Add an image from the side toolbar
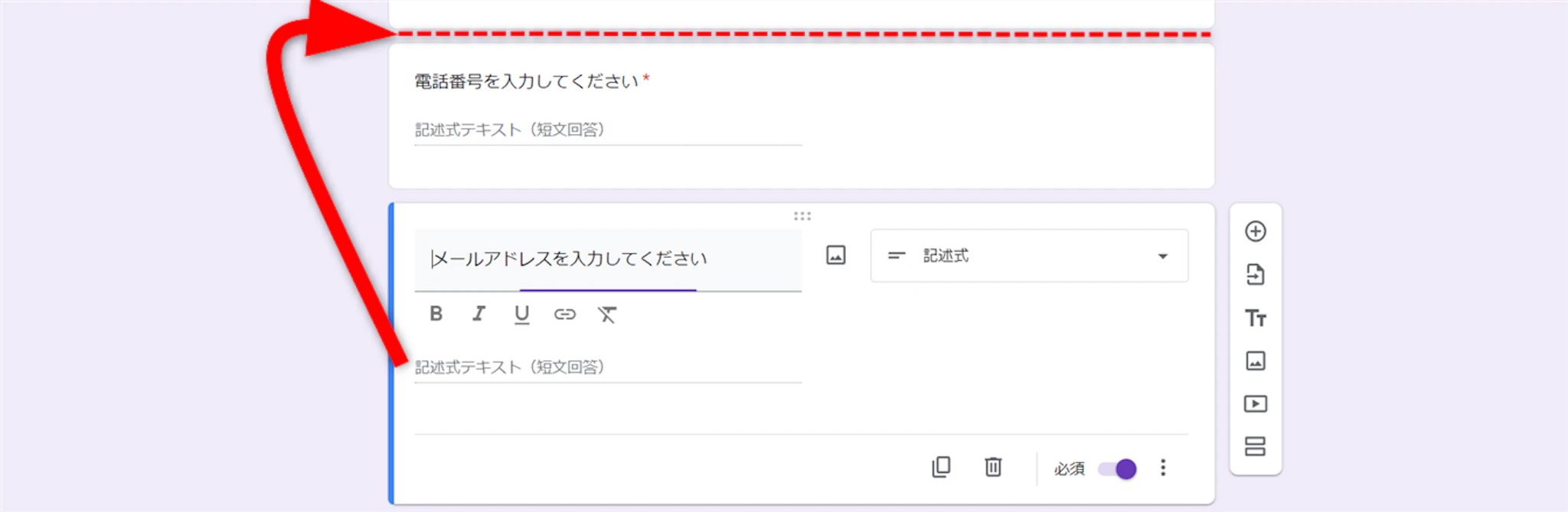 pyautogui.click(x=1255, y=360)
